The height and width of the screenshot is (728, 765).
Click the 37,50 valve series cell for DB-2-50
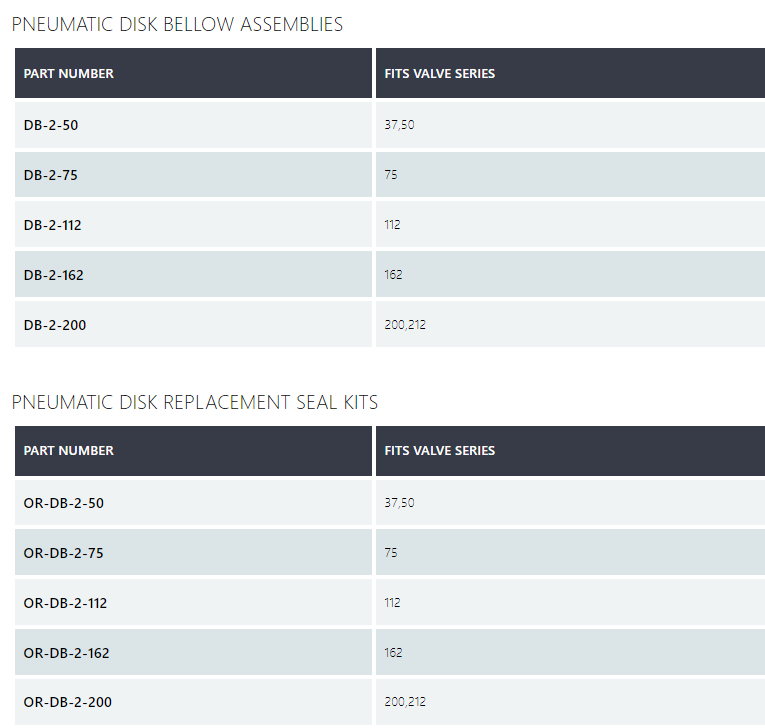pyautogui.click(x=399, y=125)
